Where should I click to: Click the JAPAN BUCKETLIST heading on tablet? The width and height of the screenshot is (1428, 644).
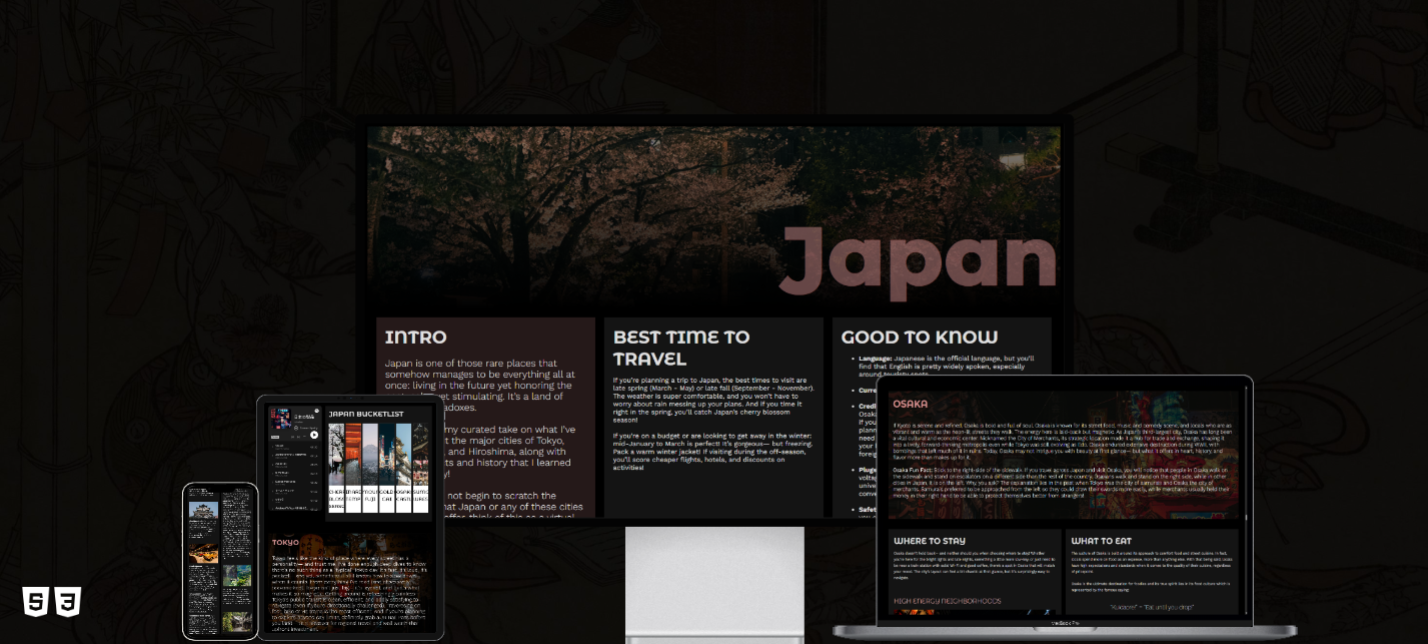366,414
